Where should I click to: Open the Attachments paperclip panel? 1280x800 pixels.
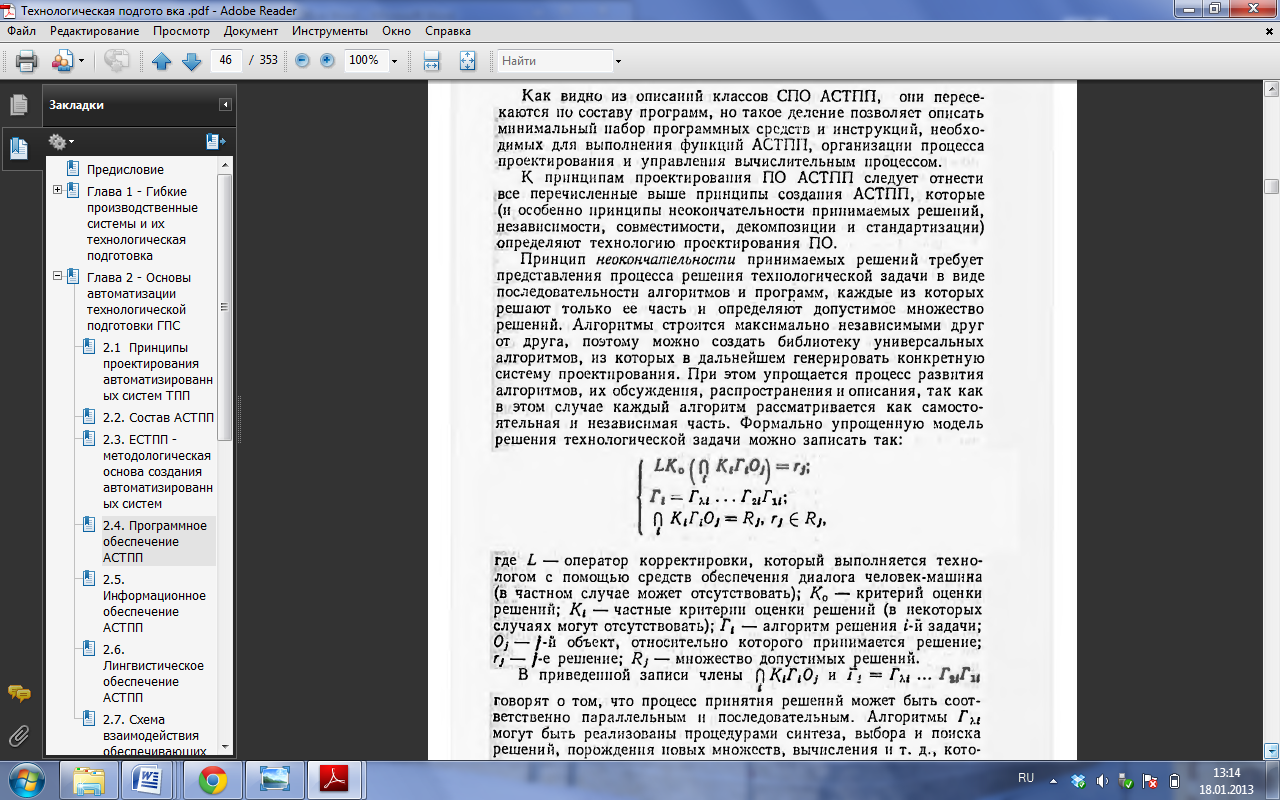pyautogui.click(x=18, y=737)
